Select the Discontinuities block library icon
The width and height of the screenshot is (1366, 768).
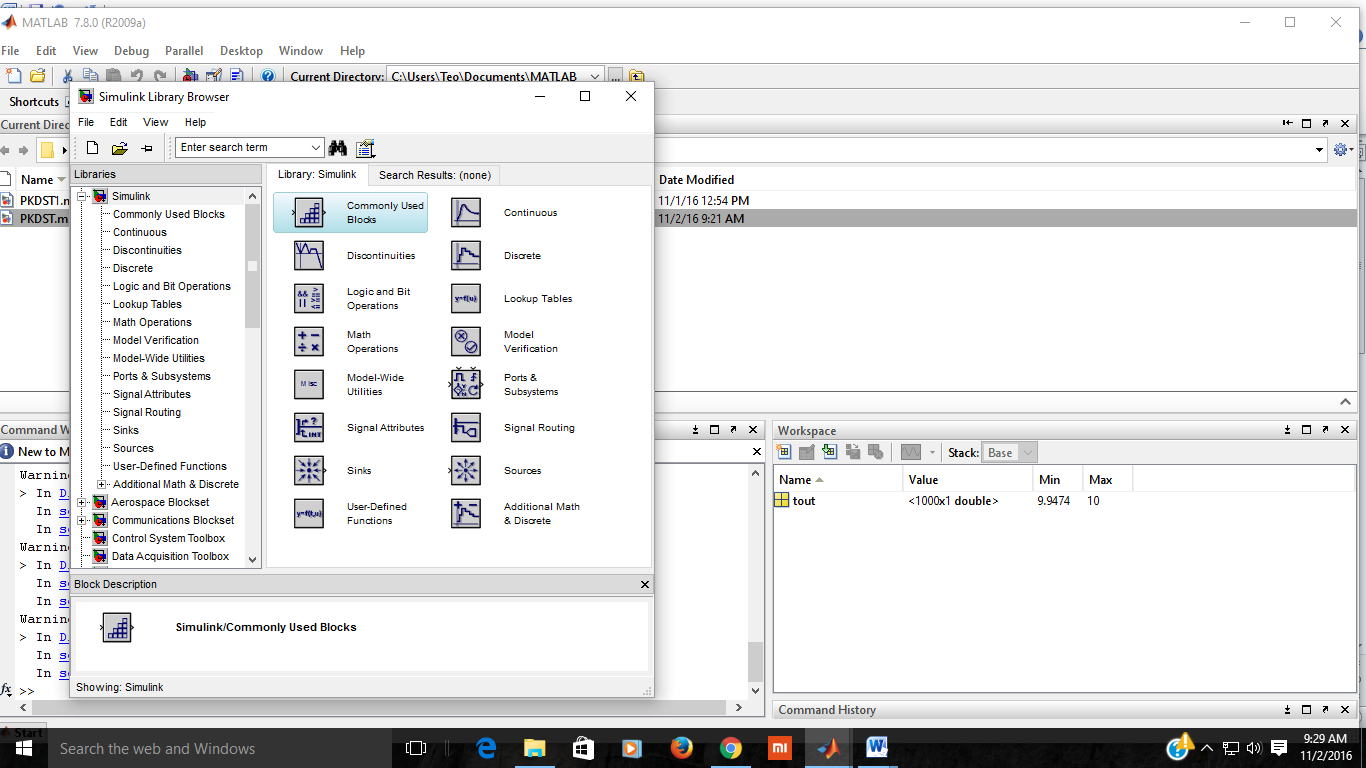[x=309, y=256]
